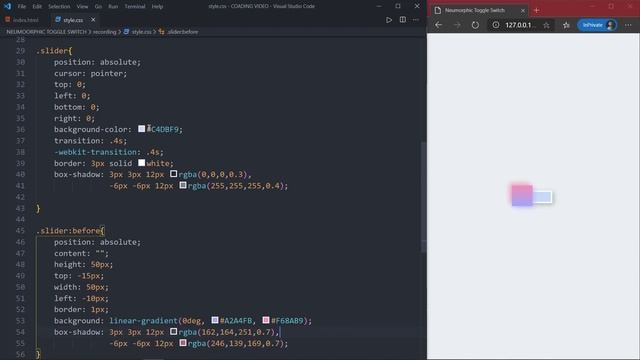This screenshot has height=360, width=640.
Task: Click the site information icon in address bar
Action: 496,25
